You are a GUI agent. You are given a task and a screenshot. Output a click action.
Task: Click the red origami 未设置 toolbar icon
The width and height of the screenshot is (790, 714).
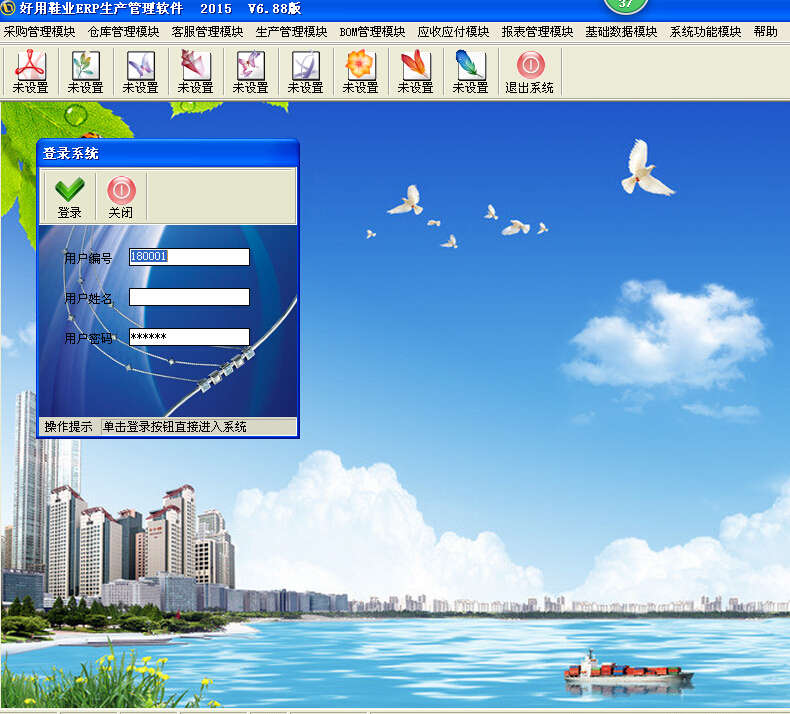tap(195, 72)
